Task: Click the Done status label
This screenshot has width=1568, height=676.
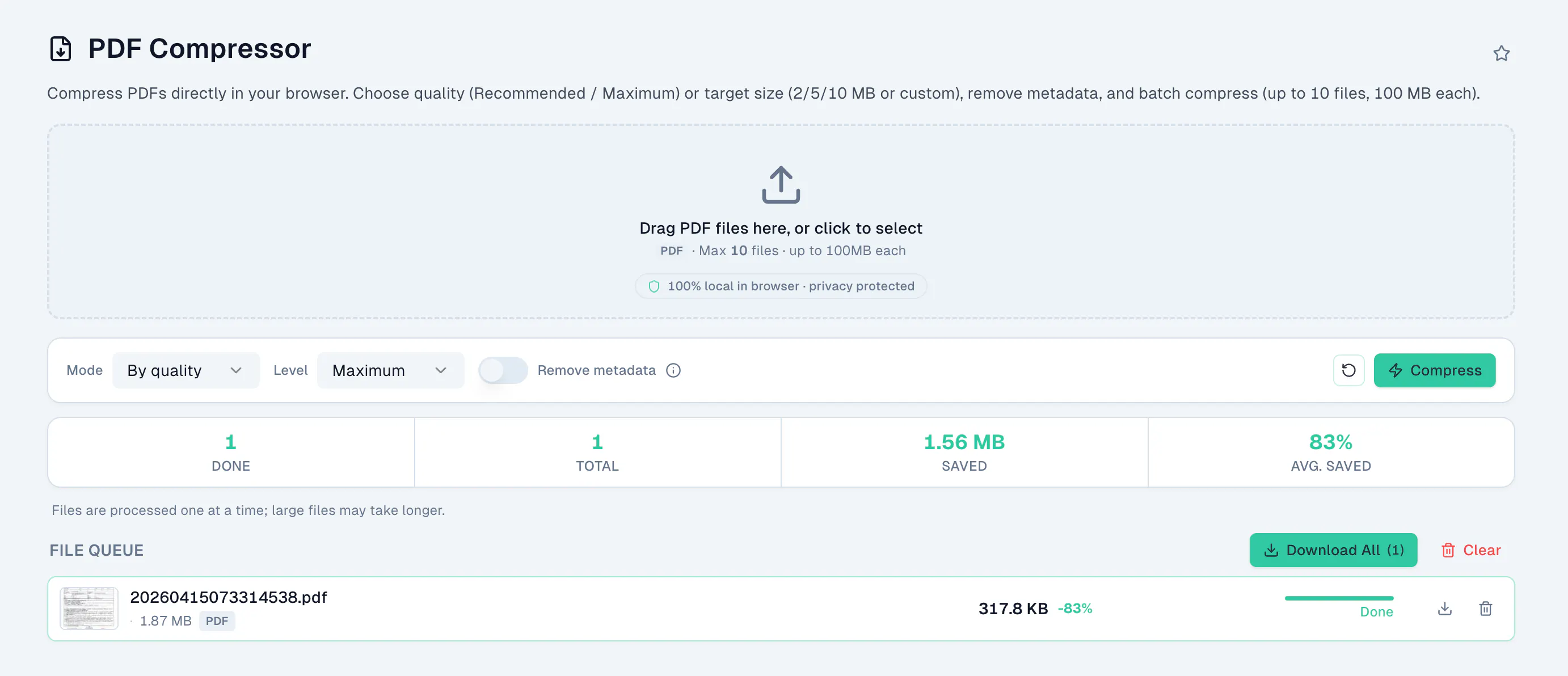Action: [1376, 611]
